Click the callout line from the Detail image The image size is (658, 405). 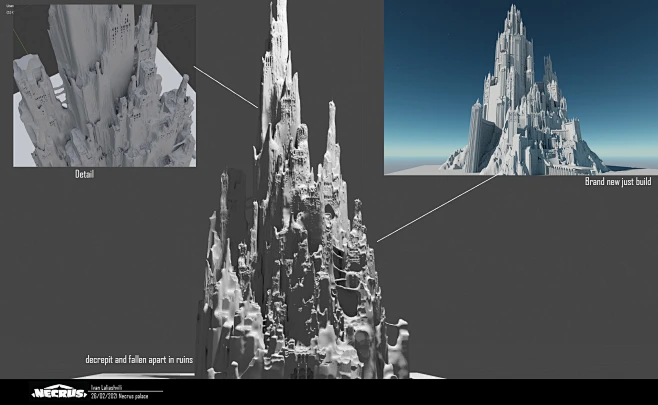(228, 87)
